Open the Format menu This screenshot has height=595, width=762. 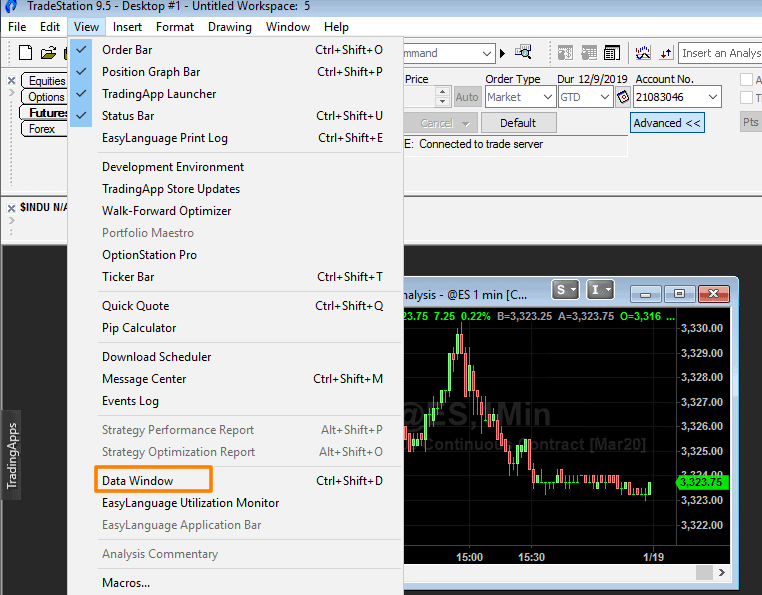coord(175,27)
